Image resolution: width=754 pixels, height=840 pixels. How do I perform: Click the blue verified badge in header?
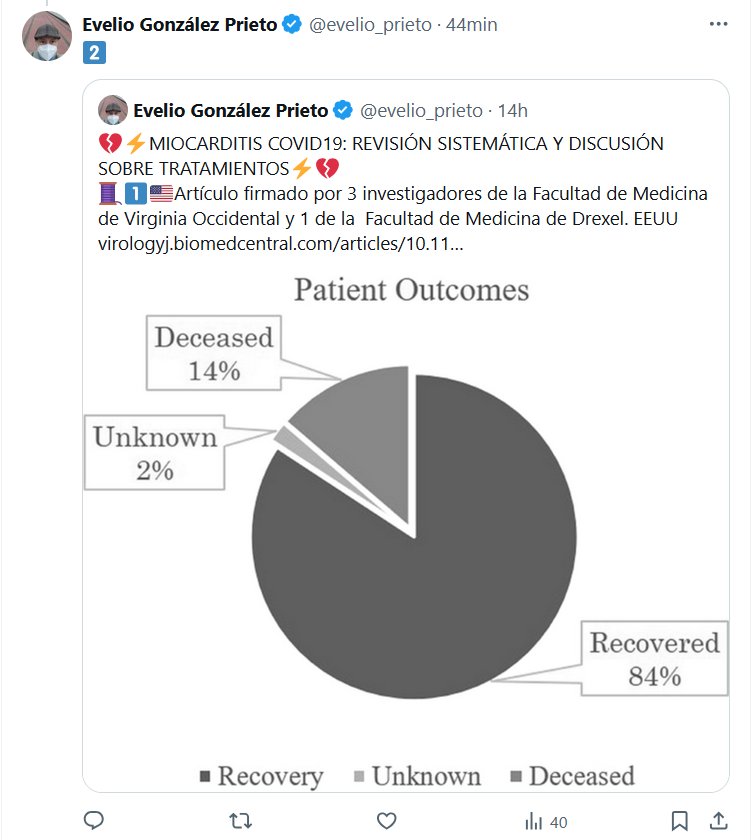click(x=292, y=24)
